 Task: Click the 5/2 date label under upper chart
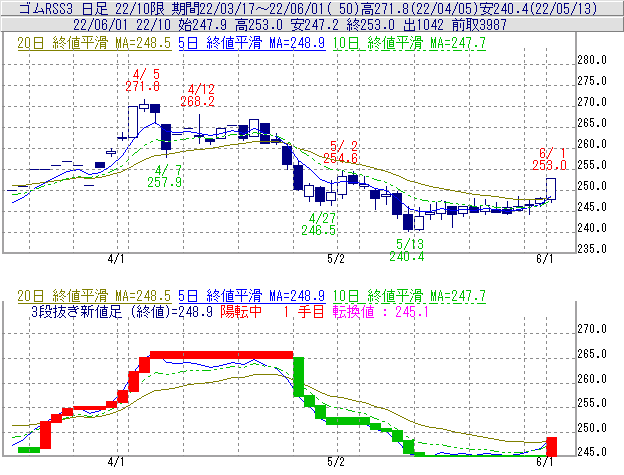tap(335, 259)
